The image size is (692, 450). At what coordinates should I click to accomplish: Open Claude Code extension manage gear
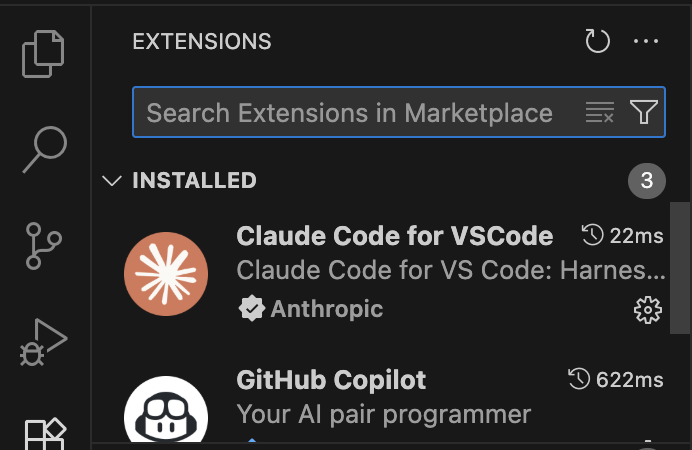coord(648,310)
